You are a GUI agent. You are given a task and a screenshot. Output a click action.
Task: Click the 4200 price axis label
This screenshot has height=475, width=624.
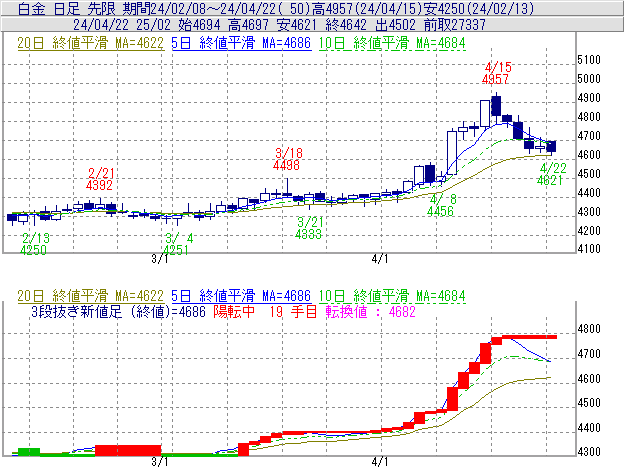589,231
